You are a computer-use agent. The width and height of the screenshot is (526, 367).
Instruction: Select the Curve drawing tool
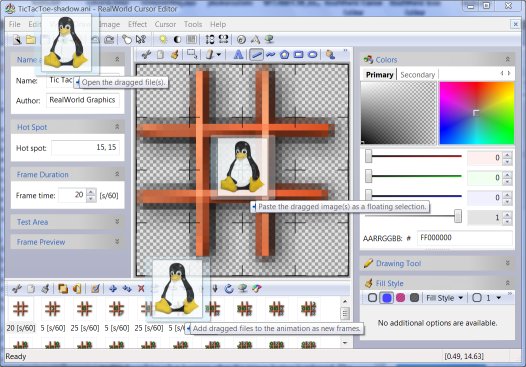point(270,54)
